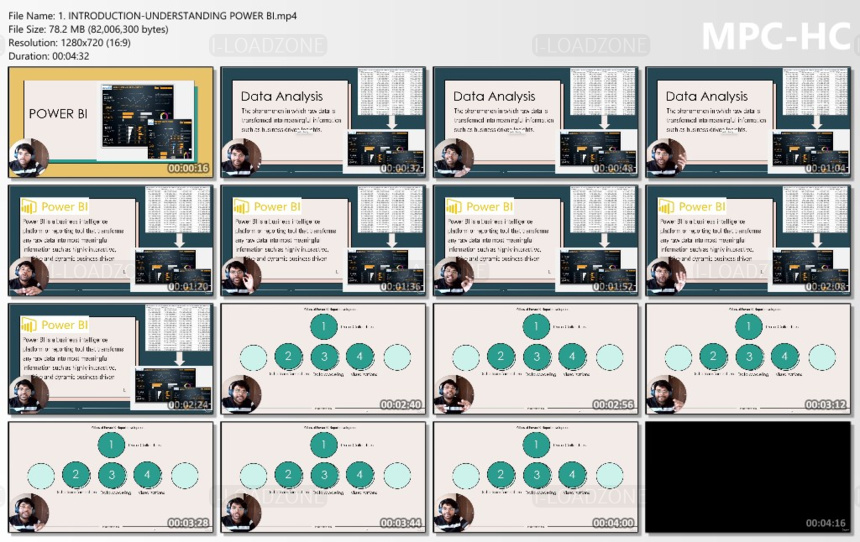Click circle number 2 in 00:02:40 thumbnail
The width and height of the screenshot is (860, 542).
tap(288, 357)
